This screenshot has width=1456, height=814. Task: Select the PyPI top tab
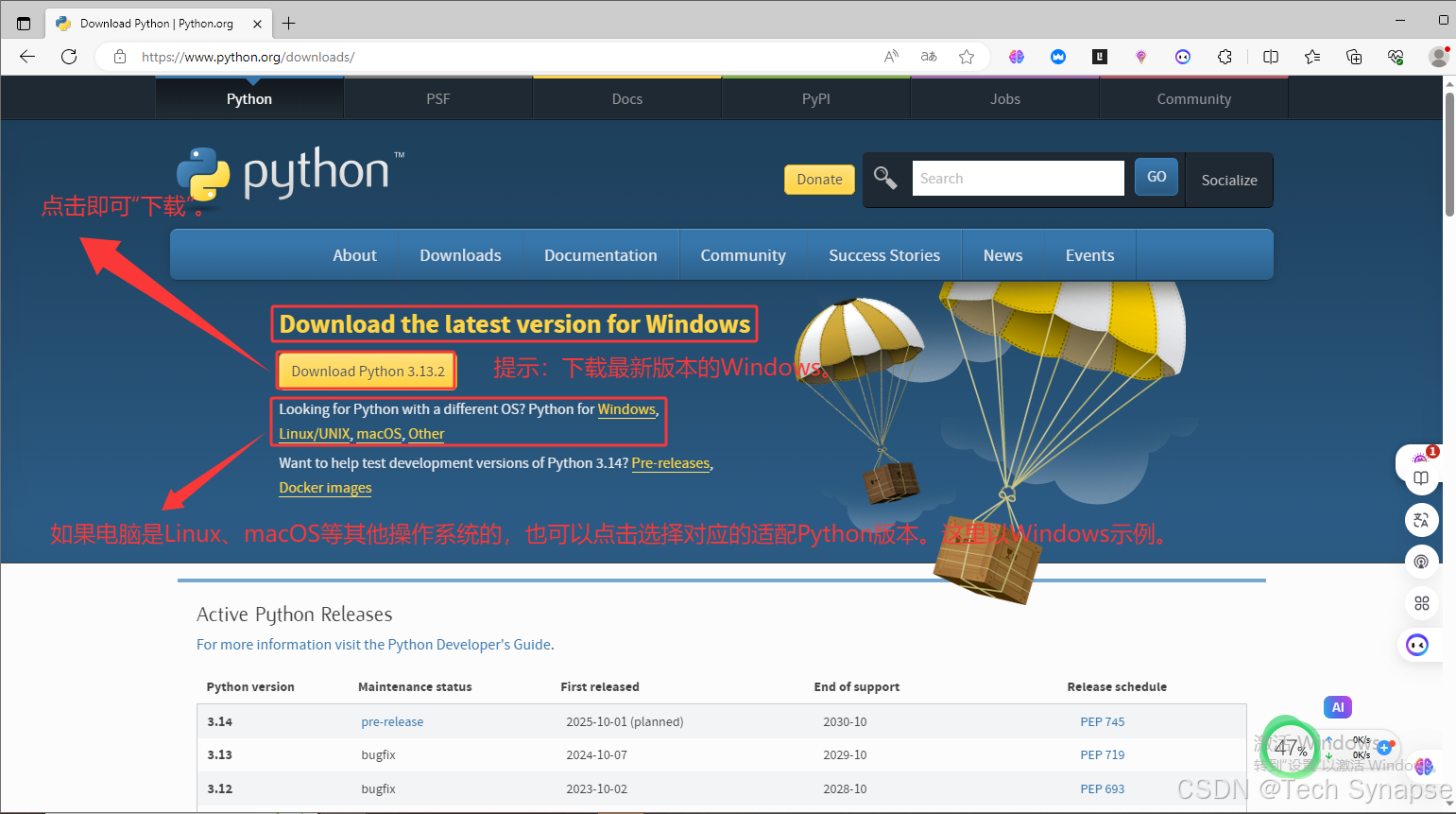pos(816,98)
